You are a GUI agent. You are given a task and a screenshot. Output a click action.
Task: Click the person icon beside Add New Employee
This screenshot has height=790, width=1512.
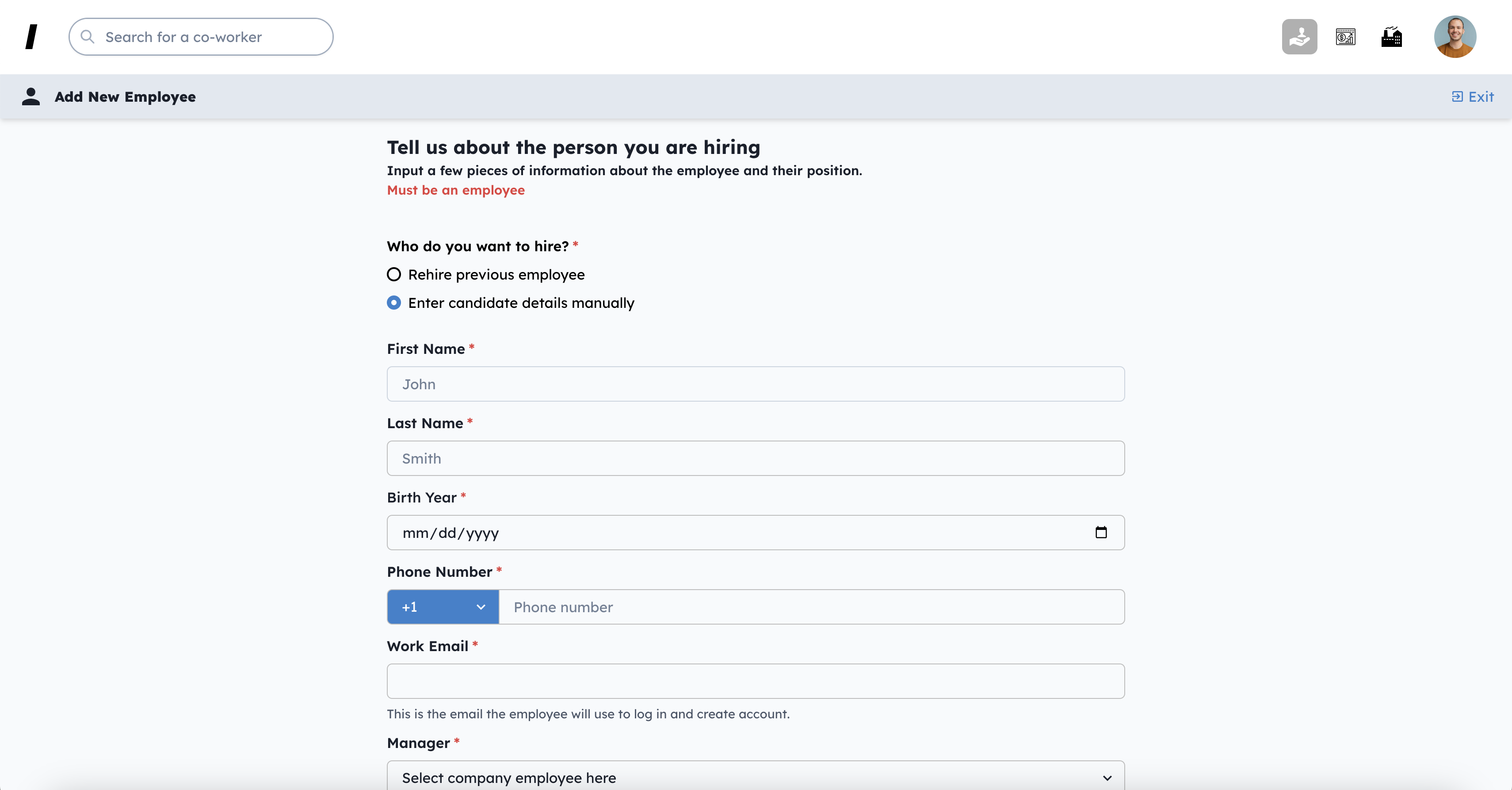31,96
